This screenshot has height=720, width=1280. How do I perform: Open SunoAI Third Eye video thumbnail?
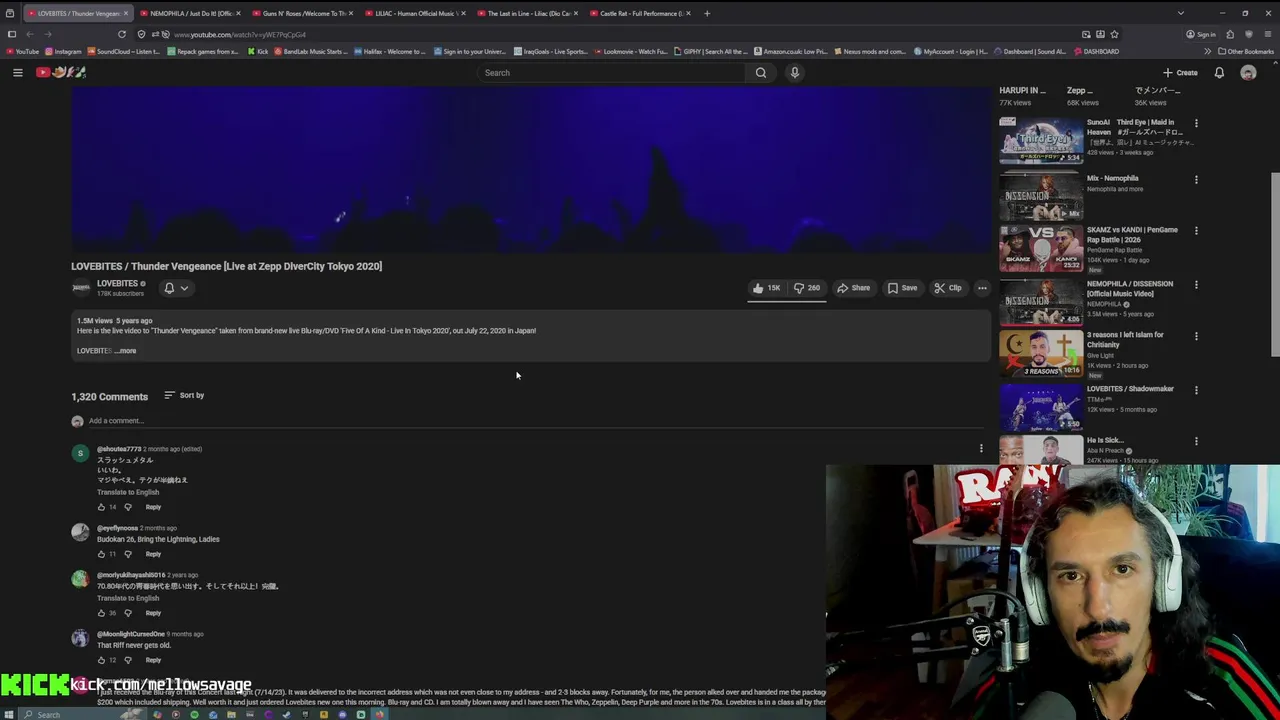coord(1041,140)
